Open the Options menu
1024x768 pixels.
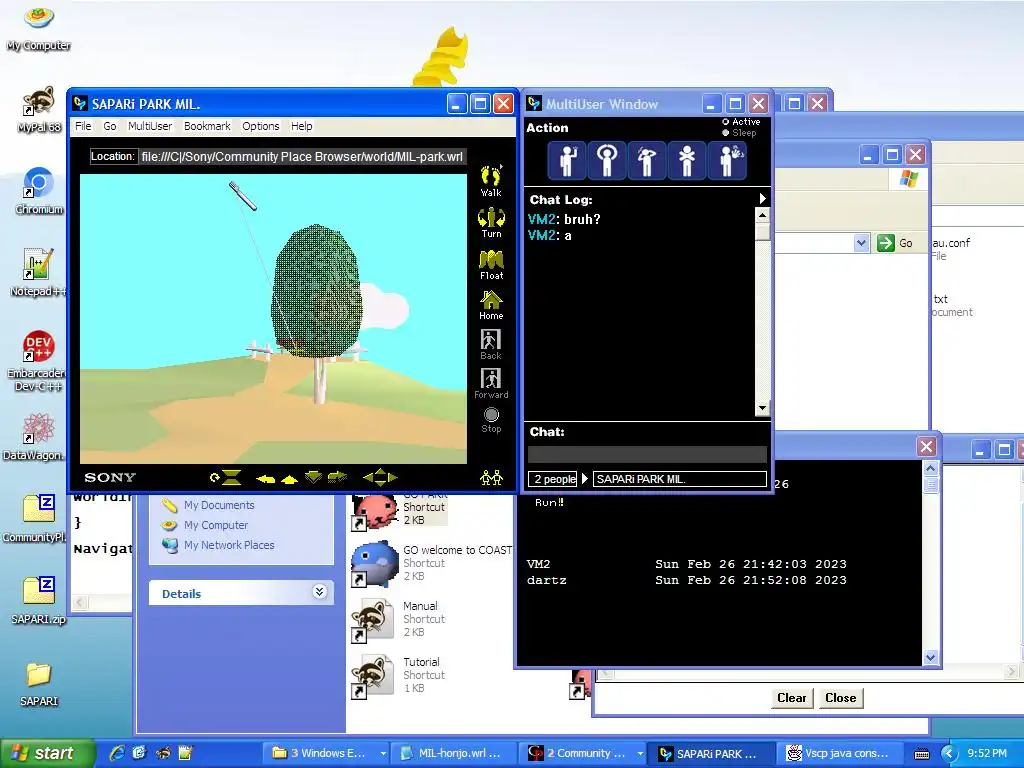261,126
